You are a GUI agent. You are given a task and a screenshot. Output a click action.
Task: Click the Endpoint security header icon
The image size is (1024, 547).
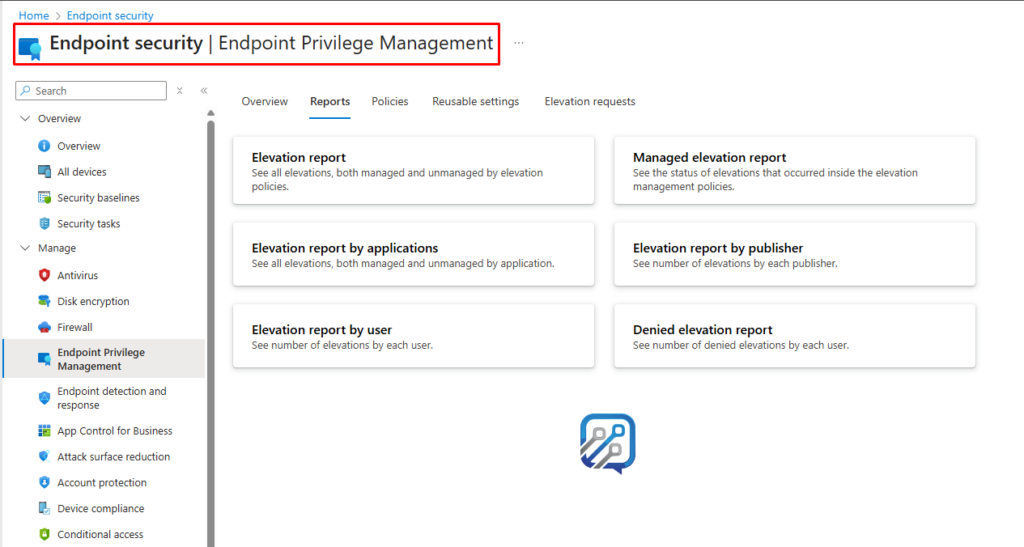(30, 48)
